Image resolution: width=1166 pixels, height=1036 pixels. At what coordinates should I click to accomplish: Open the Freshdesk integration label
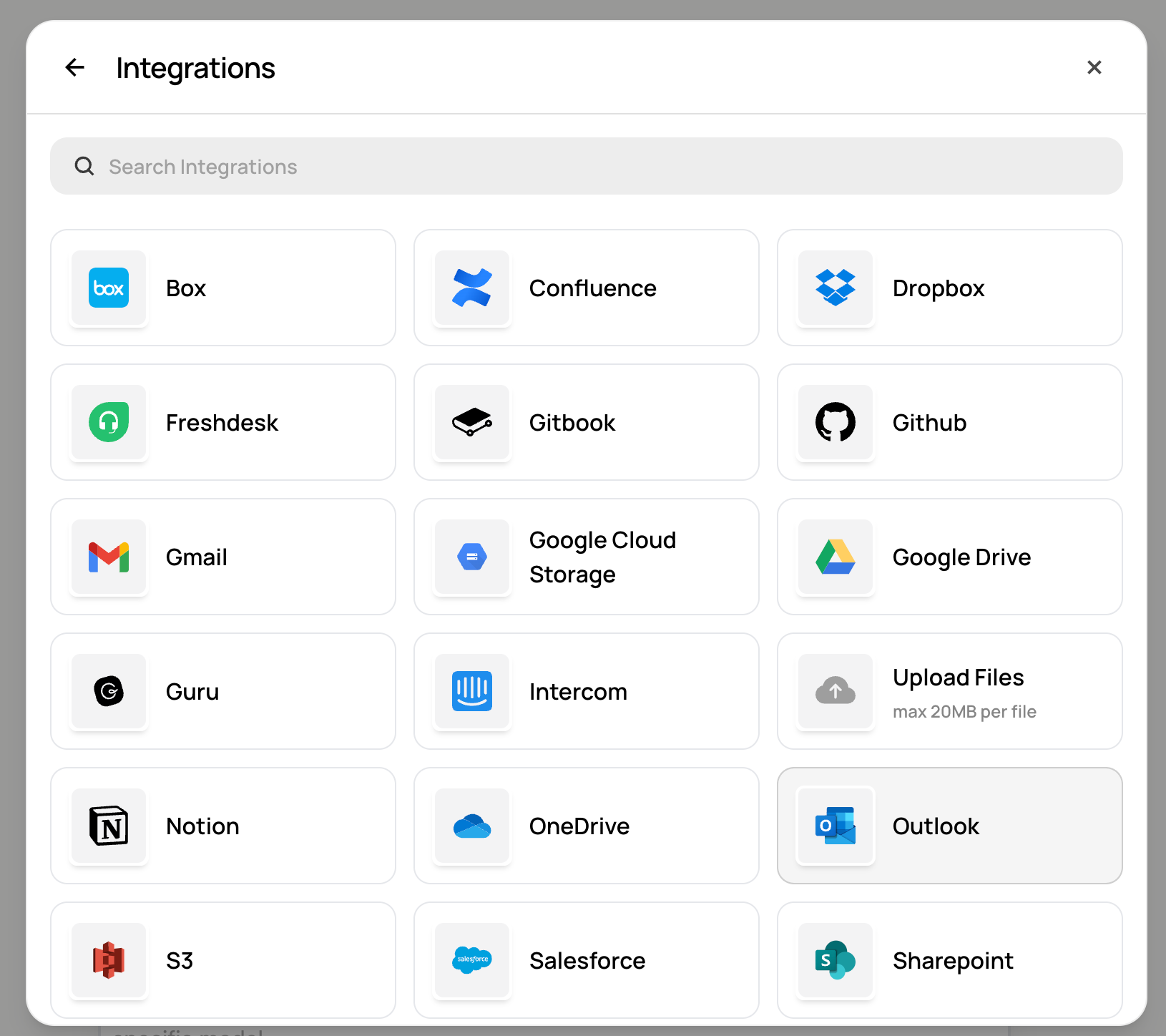[x=222, y=423]
